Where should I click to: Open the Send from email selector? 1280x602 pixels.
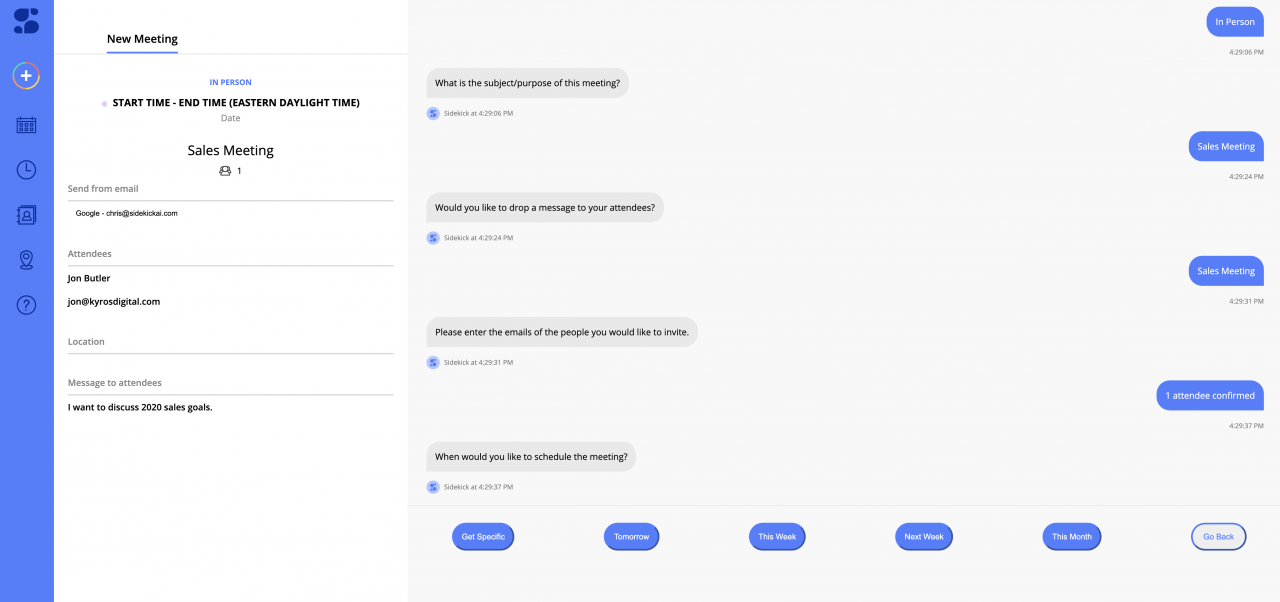point(230,212)
